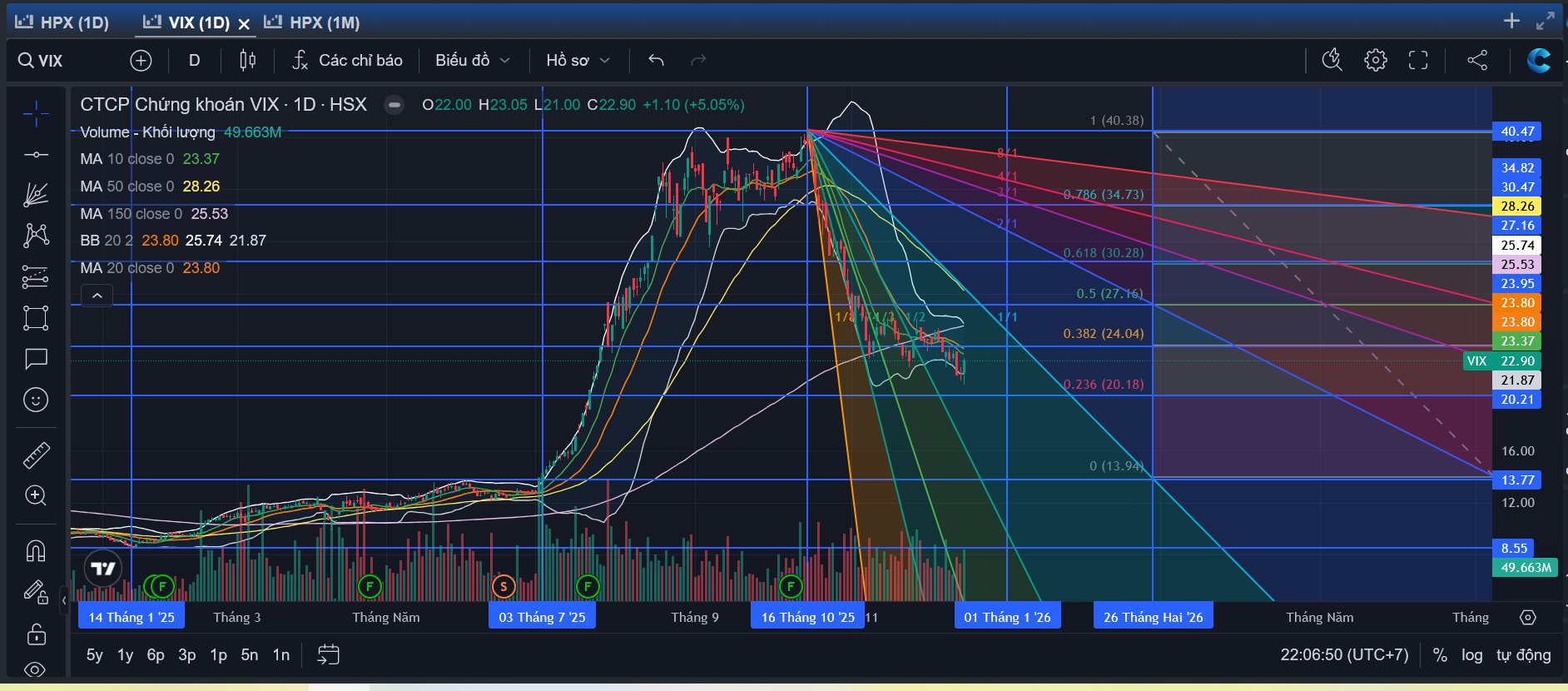1568x691 pixels.
Task: Click the share chart icon
Action: (x=1477, y=60)
